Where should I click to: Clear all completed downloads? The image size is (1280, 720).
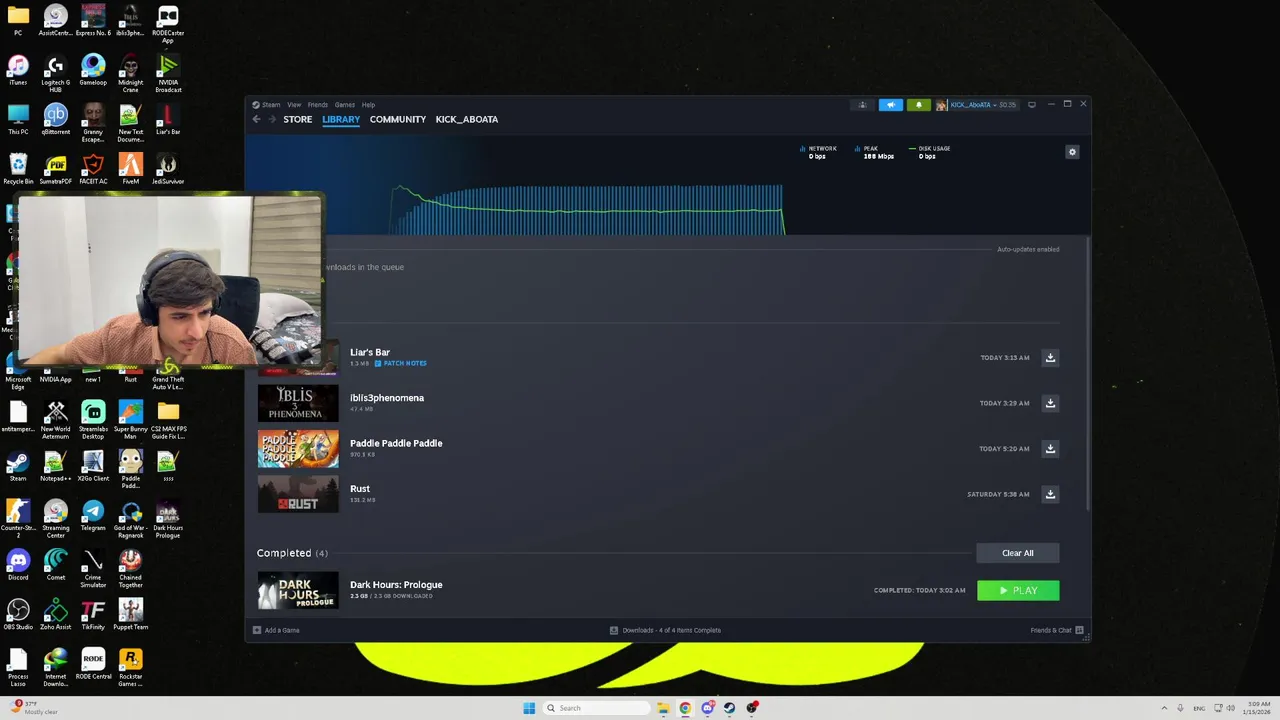pyautogui.click(x=1018, y=553)
